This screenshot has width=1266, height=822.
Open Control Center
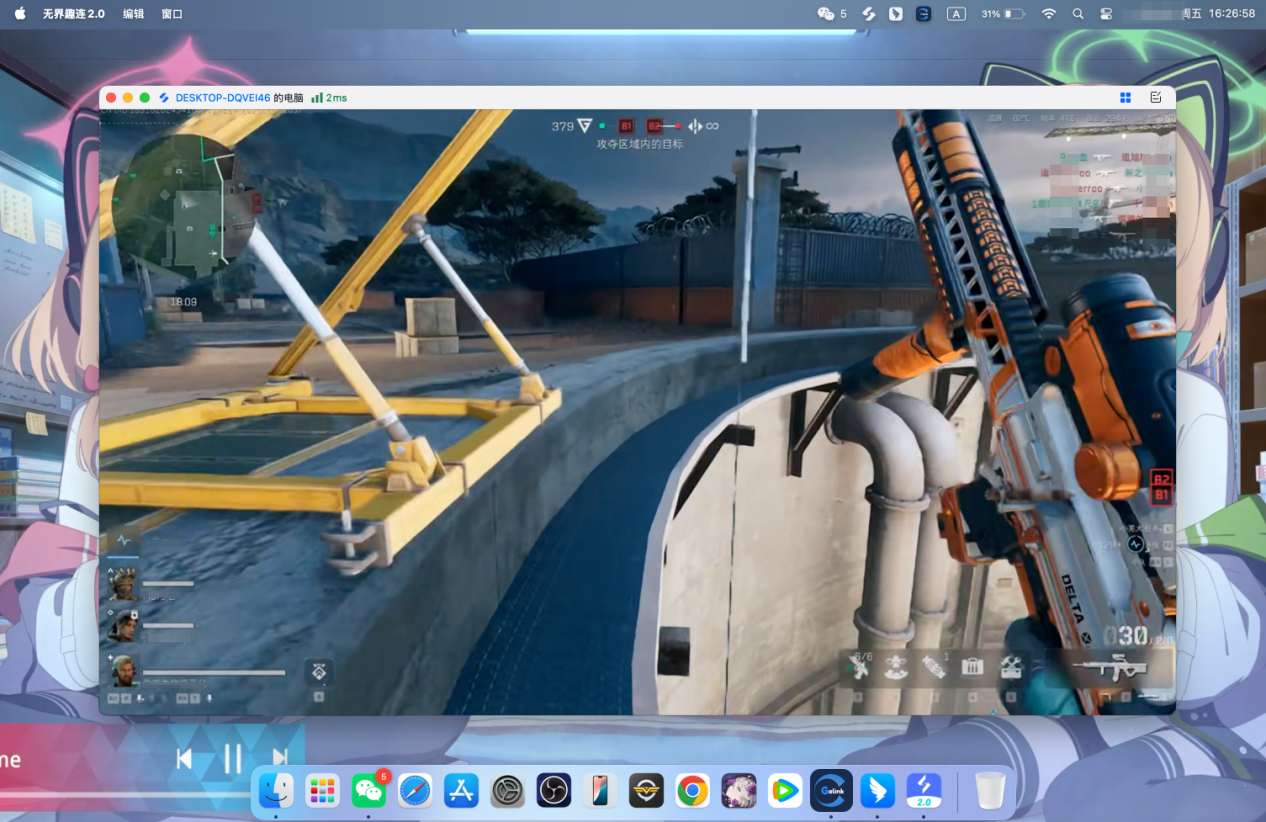(x=1106, y=14)
